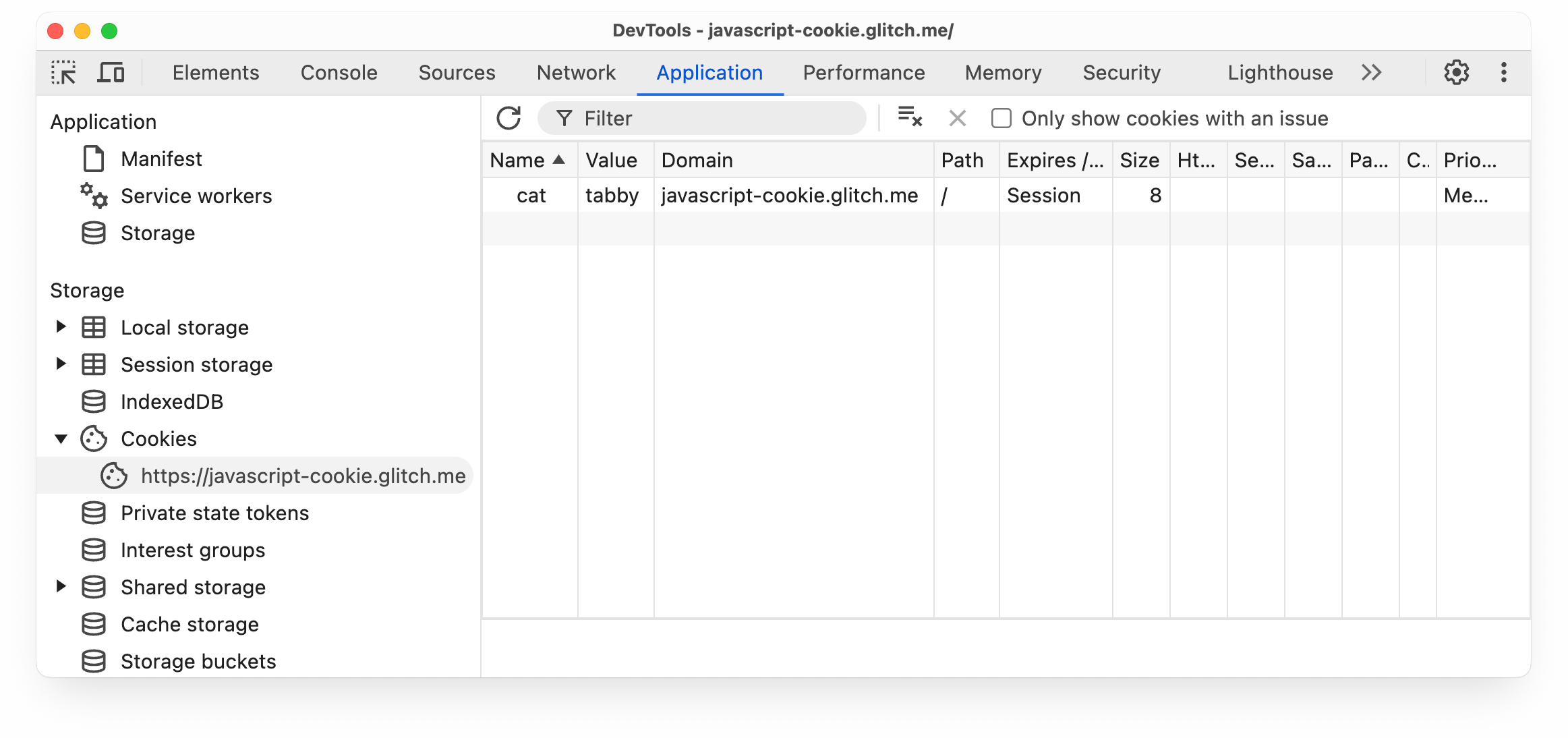This screenshot has height=738, width=1568.
Task: Expand the Local storage tree item
Action: [60, 327]
